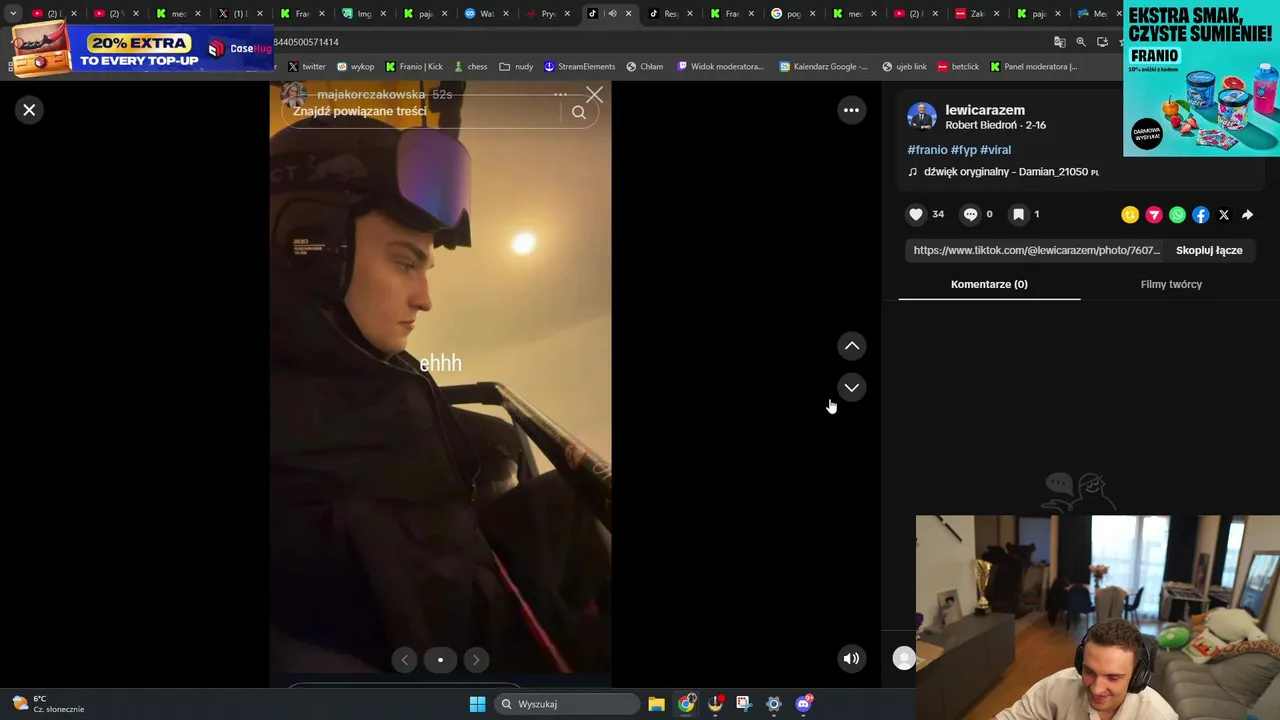Open lewicarazem username link
Screen dimensions: 1280x720
tap(985, 110)
